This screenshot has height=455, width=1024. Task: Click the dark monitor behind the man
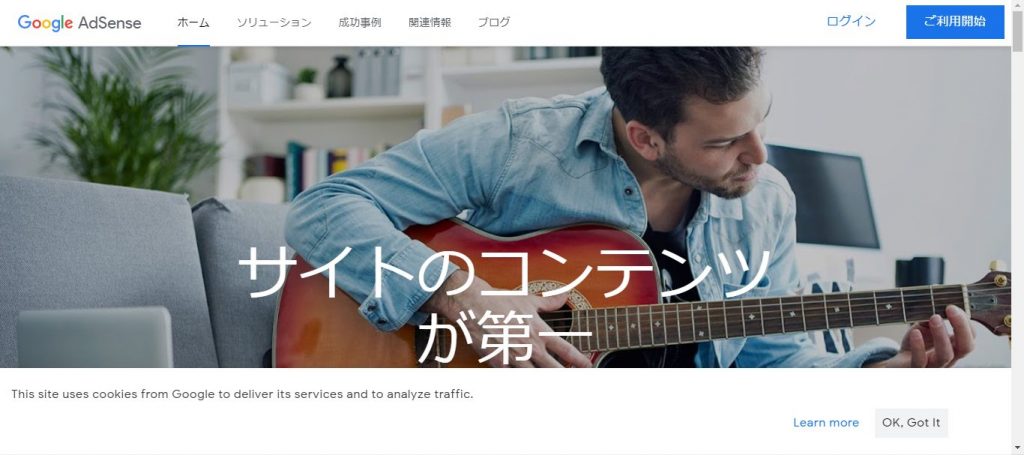point(823,196)
